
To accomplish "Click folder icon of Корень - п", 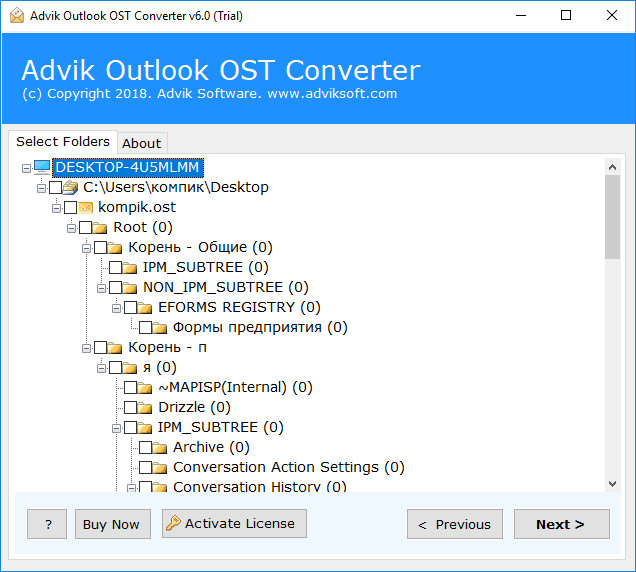I will click(x=115, y=348).
